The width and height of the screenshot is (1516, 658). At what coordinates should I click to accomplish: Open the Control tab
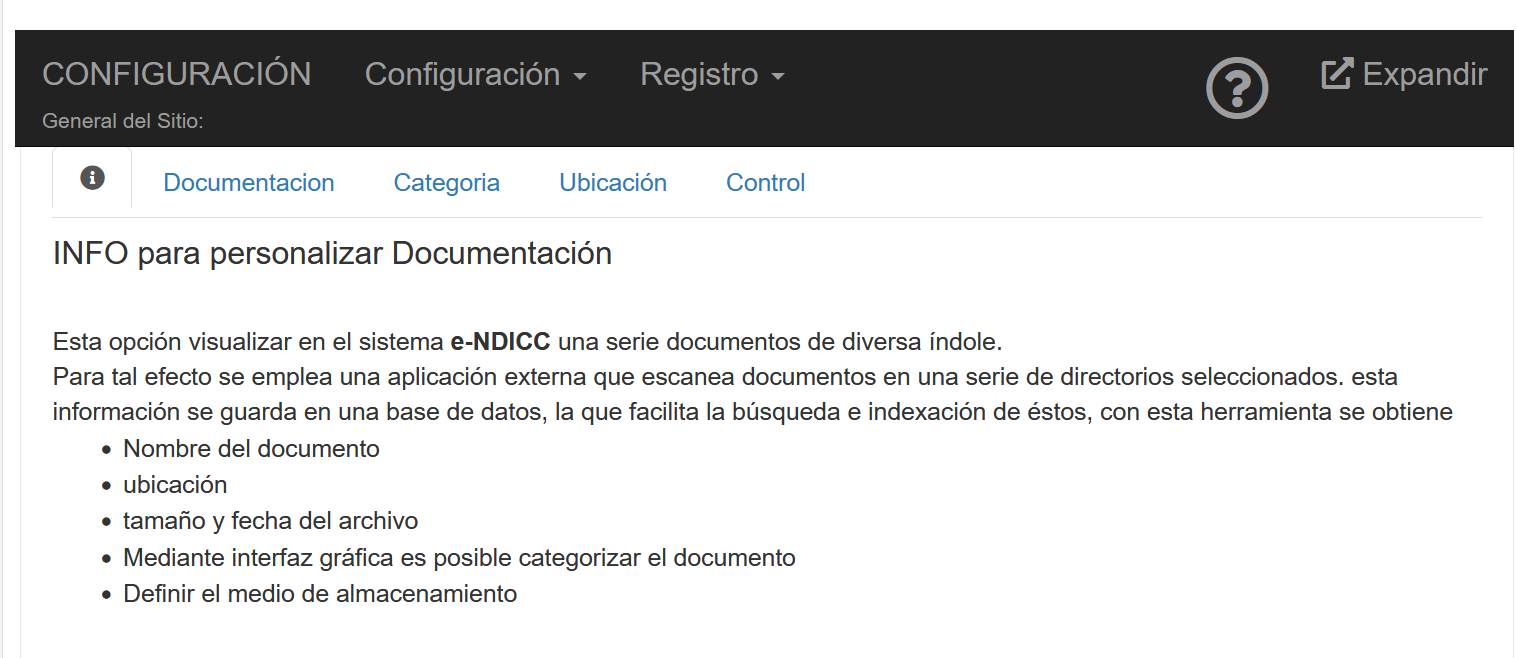pyautogui.click(x=765, y=183)
